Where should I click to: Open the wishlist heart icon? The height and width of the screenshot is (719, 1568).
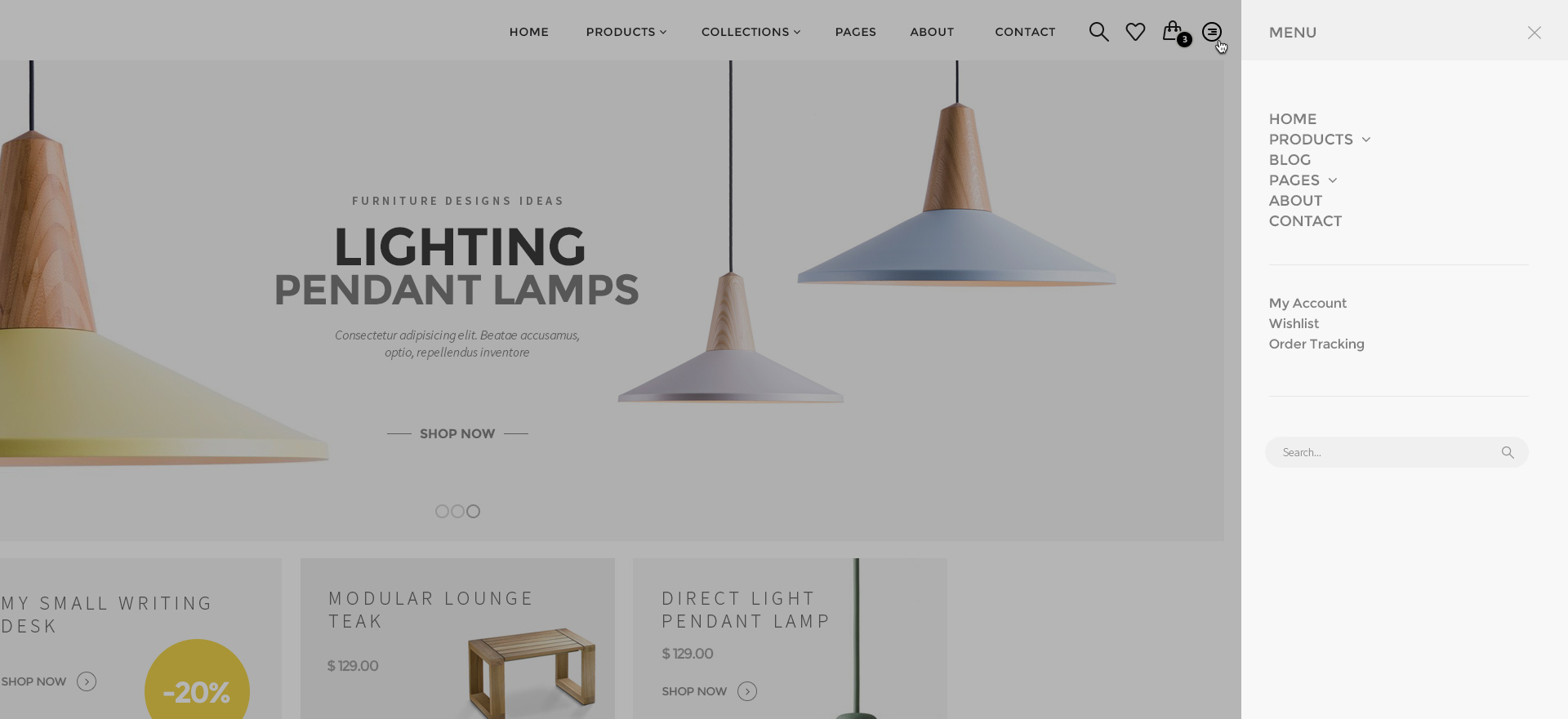point(1135,32)
